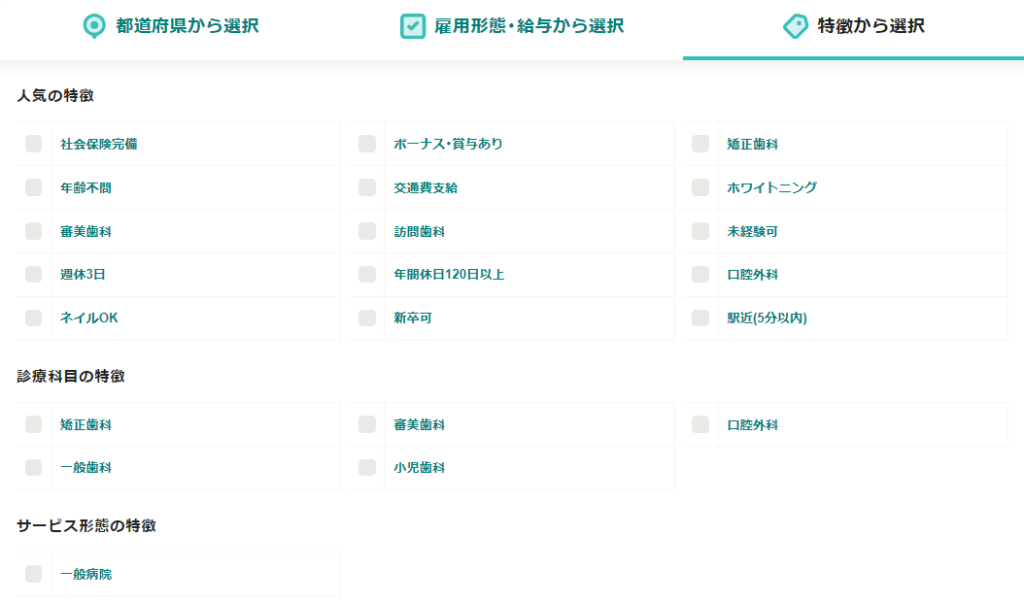Tick the ホワイトニング checkbox
1024x602 pixels.
700,187
